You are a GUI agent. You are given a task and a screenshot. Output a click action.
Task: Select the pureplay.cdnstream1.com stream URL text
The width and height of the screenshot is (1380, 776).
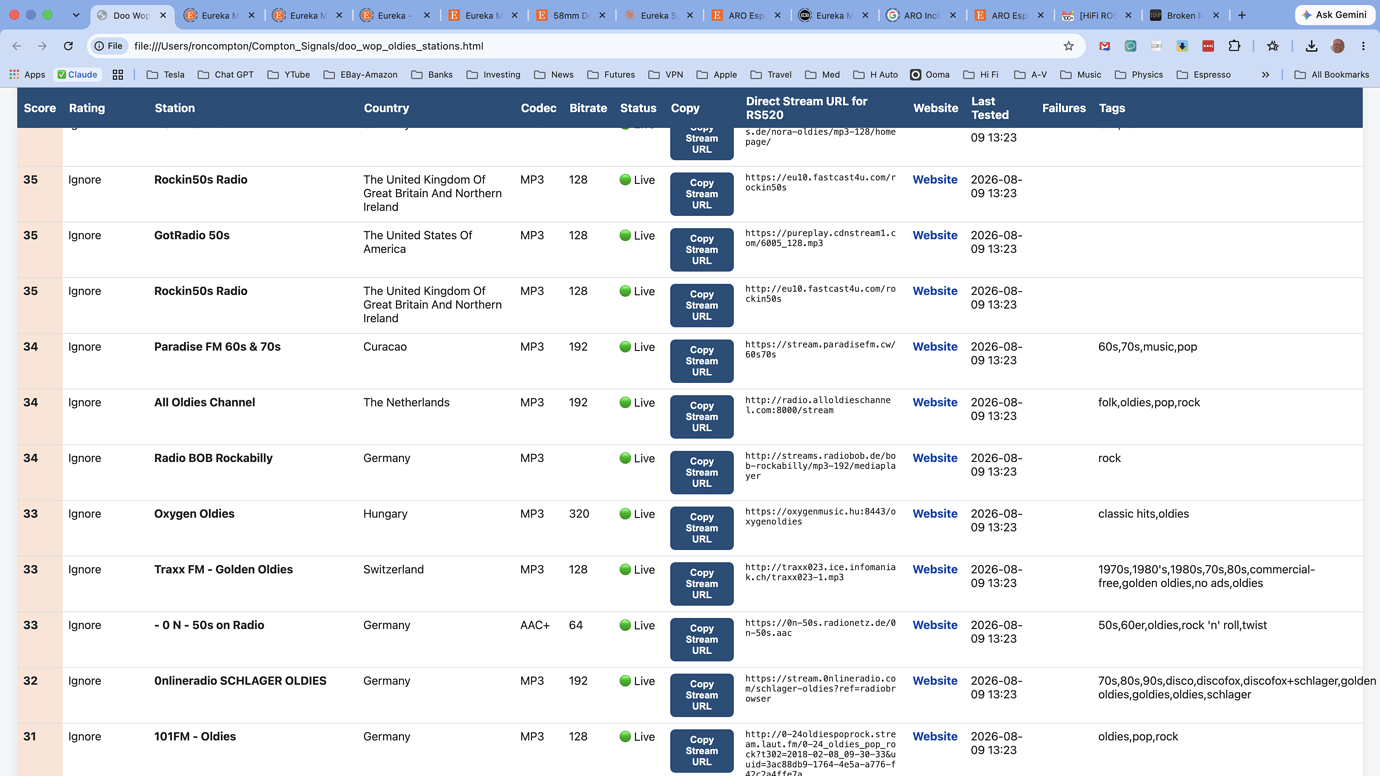[820, 238]
